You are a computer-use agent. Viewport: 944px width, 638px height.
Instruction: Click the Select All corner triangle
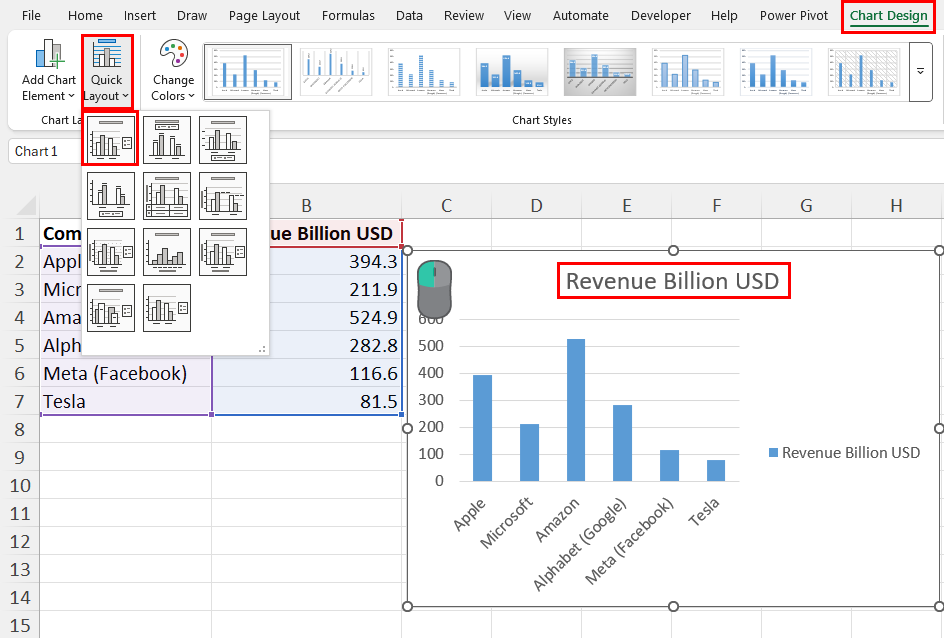(x=26, y=205)
